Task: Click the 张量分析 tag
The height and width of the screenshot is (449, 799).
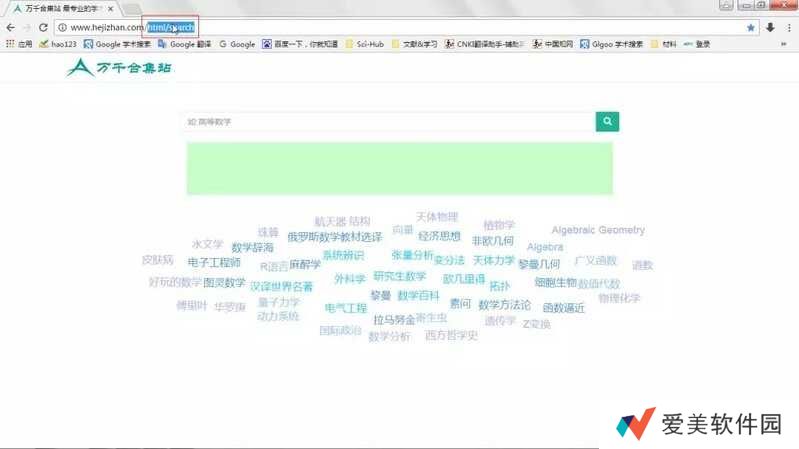Action: [412, 255]
